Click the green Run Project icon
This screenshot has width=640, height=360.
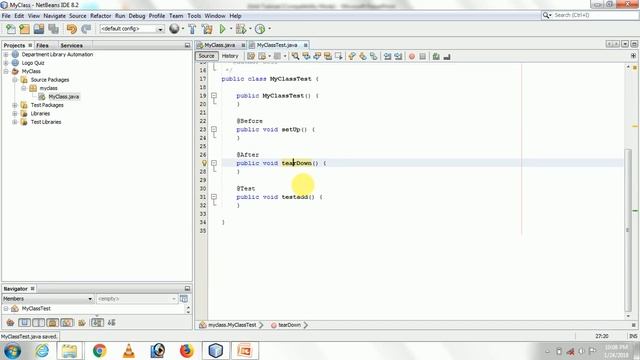tap(222, 29)
